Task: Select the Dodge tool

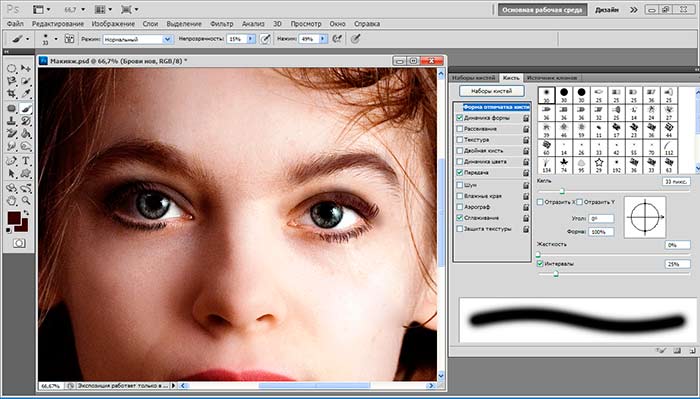Action: [26, 146]
